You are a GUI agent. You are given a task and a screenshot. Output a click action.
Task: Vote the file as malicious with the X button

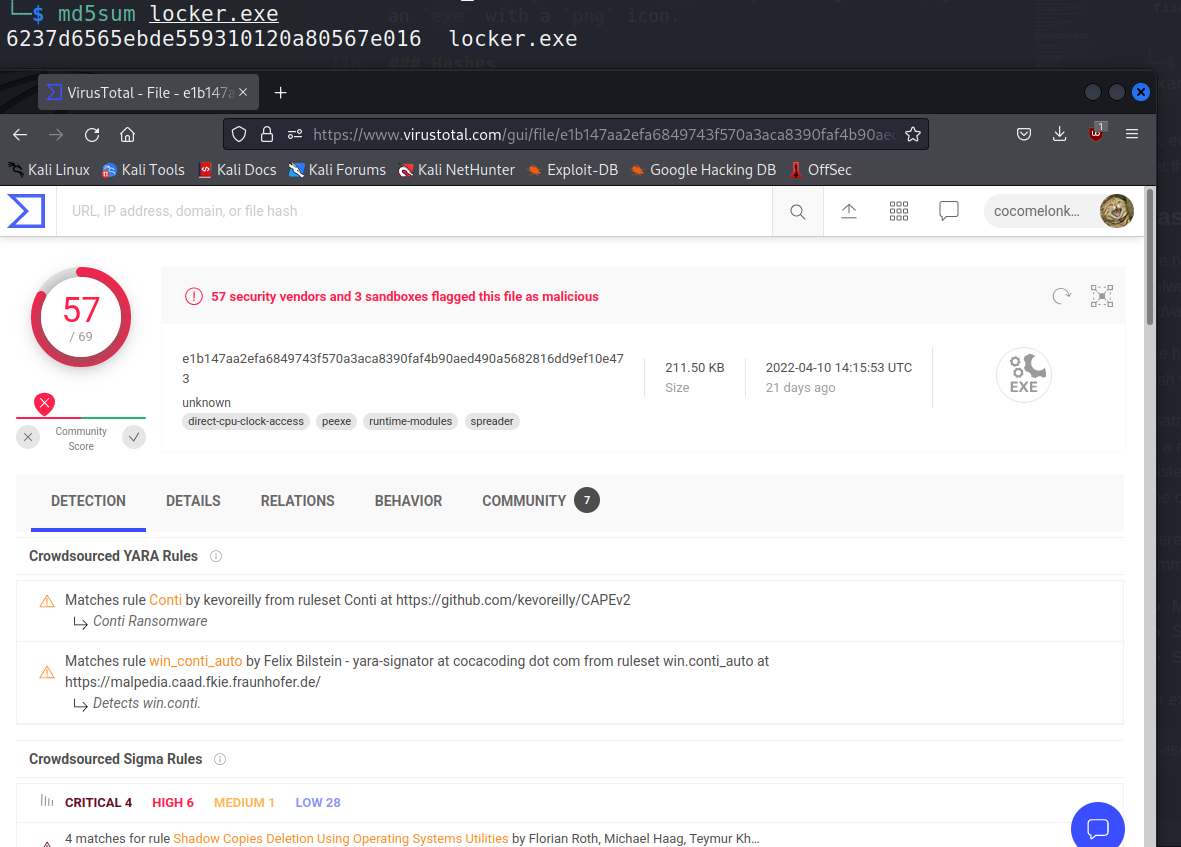click(x=28, y=437)
